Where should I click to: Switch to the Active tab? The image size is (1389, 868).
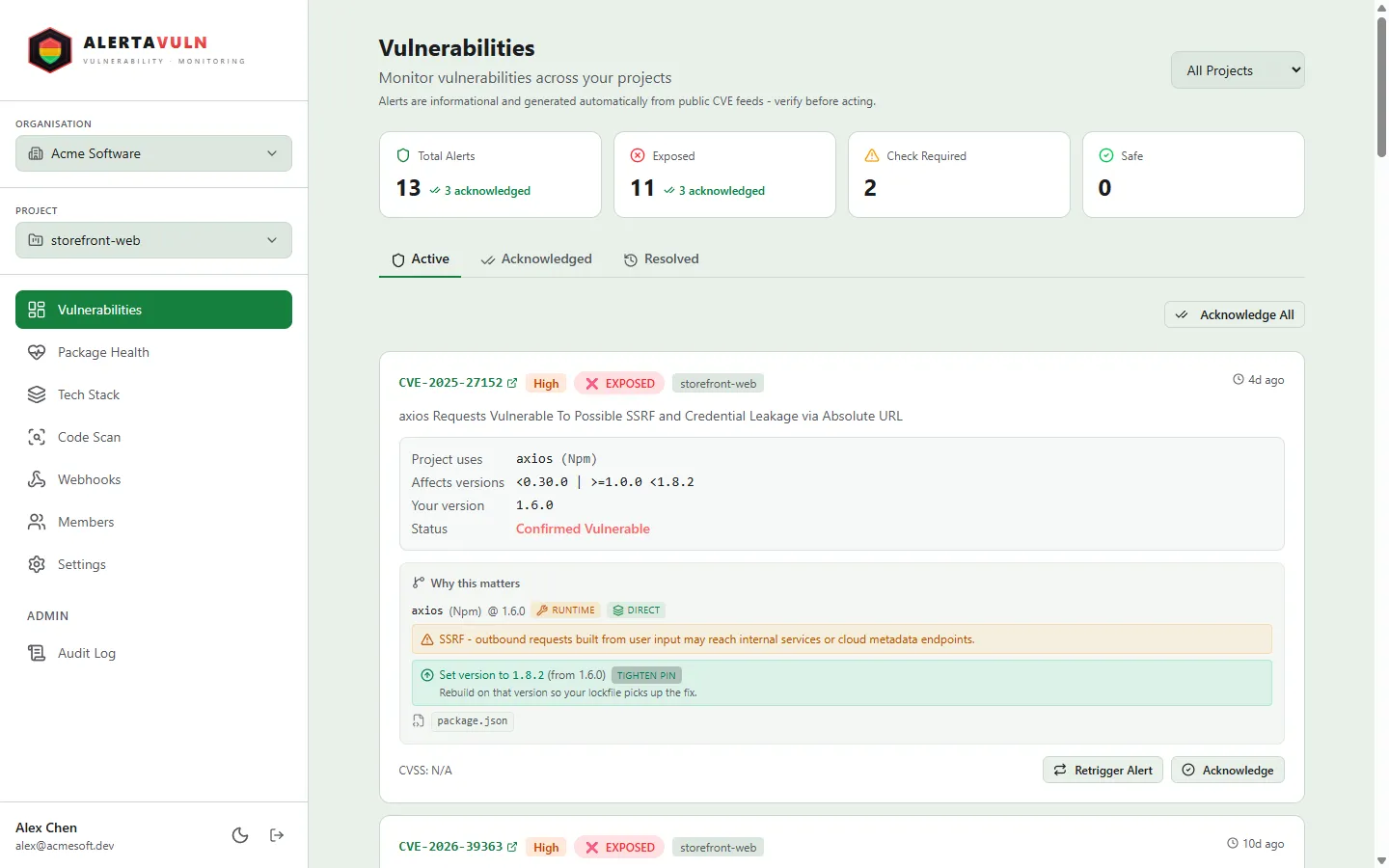(421, 259)
